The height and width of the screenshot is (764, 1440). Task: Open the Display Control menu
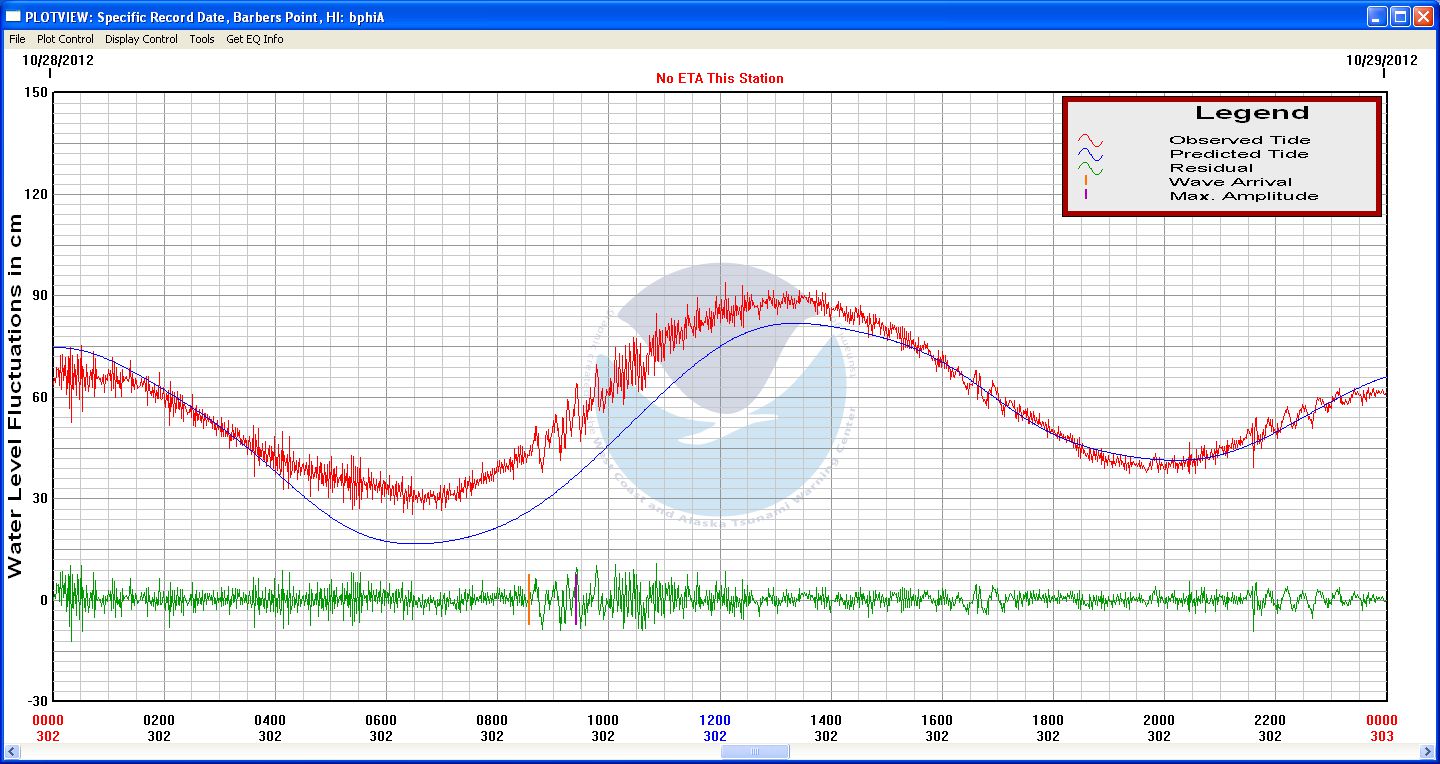(141, 39)
